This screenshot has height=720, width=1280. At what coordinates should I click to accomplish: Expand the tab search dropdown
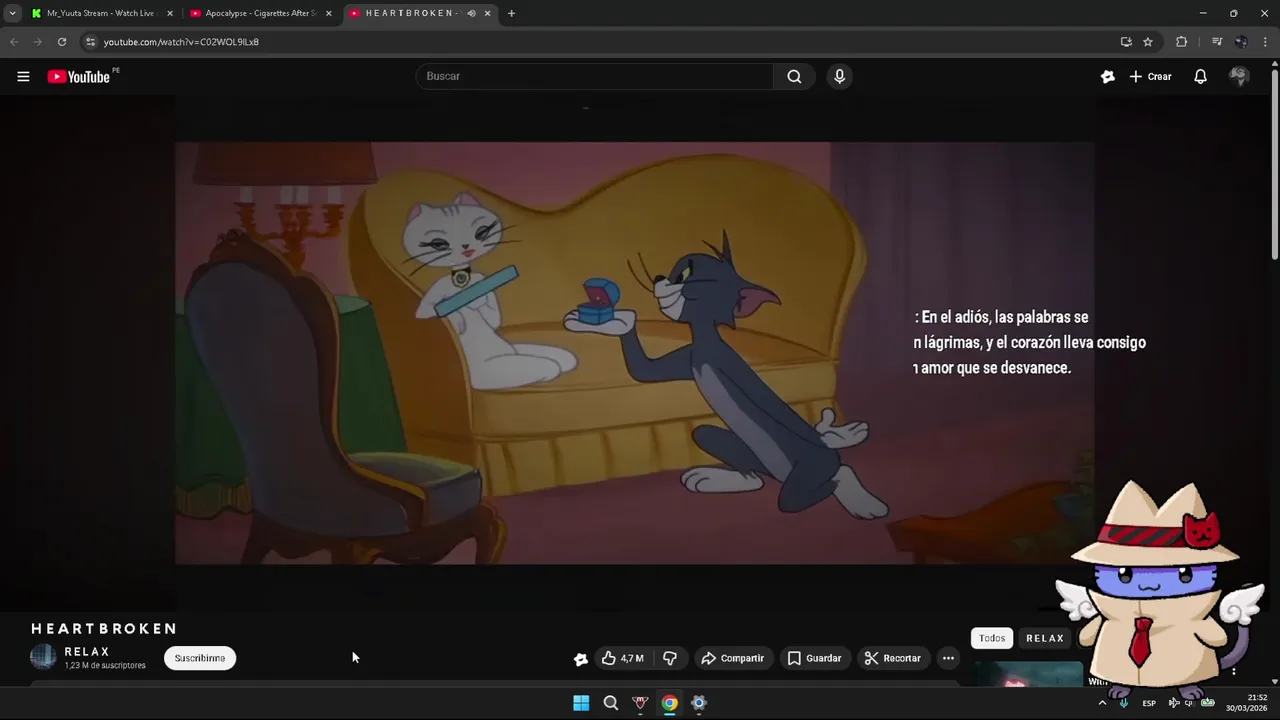tap(12, 13)
